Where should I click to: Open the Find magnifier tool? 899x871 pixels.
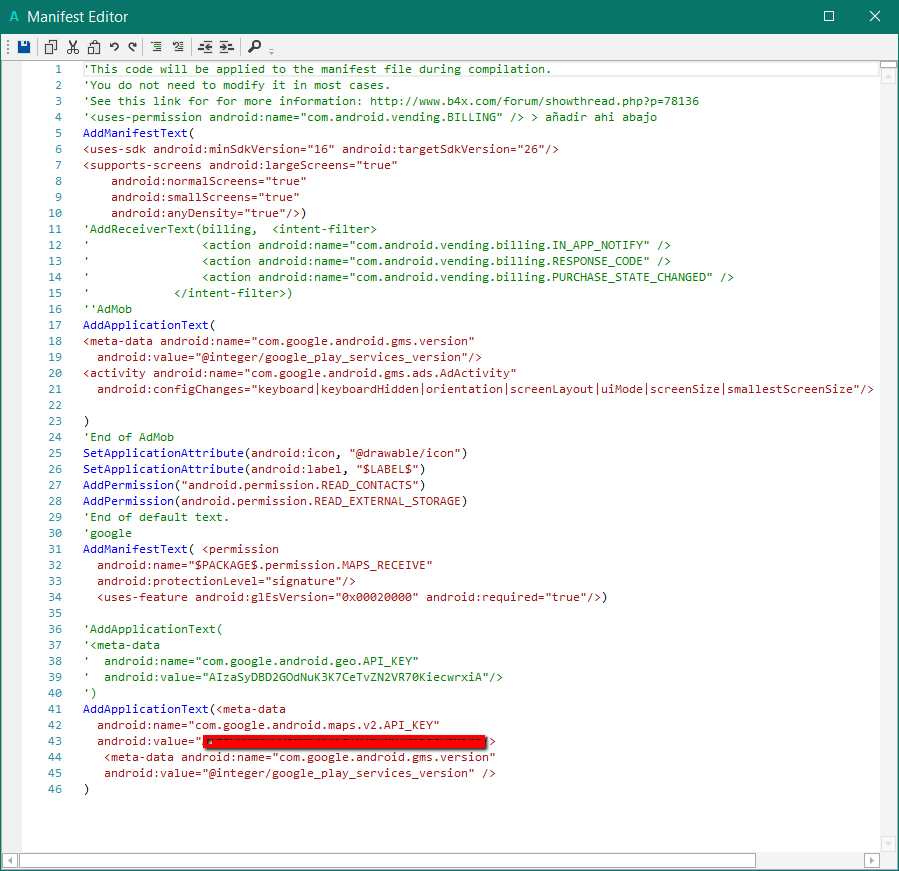click(x=255, y=47)
